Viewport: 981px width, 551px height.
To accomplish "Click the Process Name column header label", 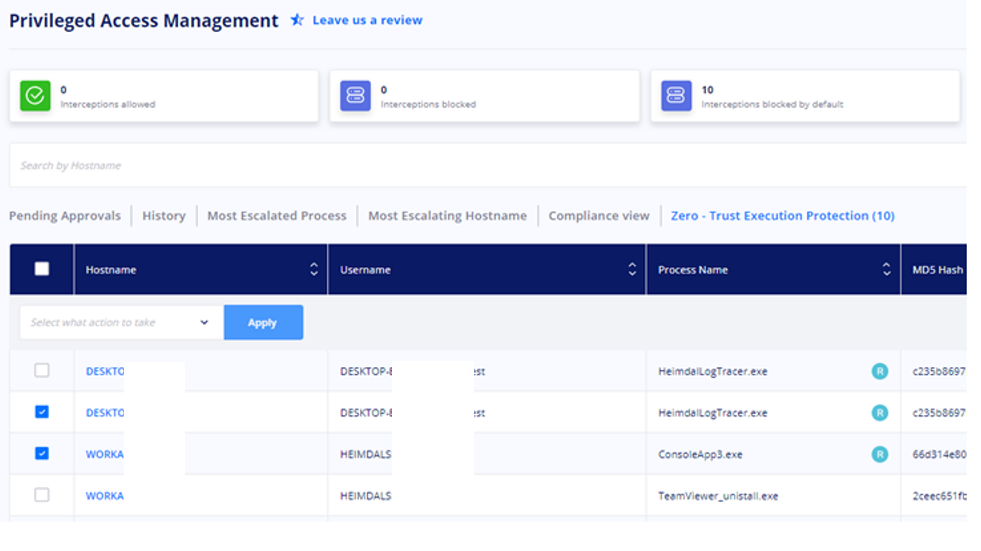I will click(x=693, y=270).
